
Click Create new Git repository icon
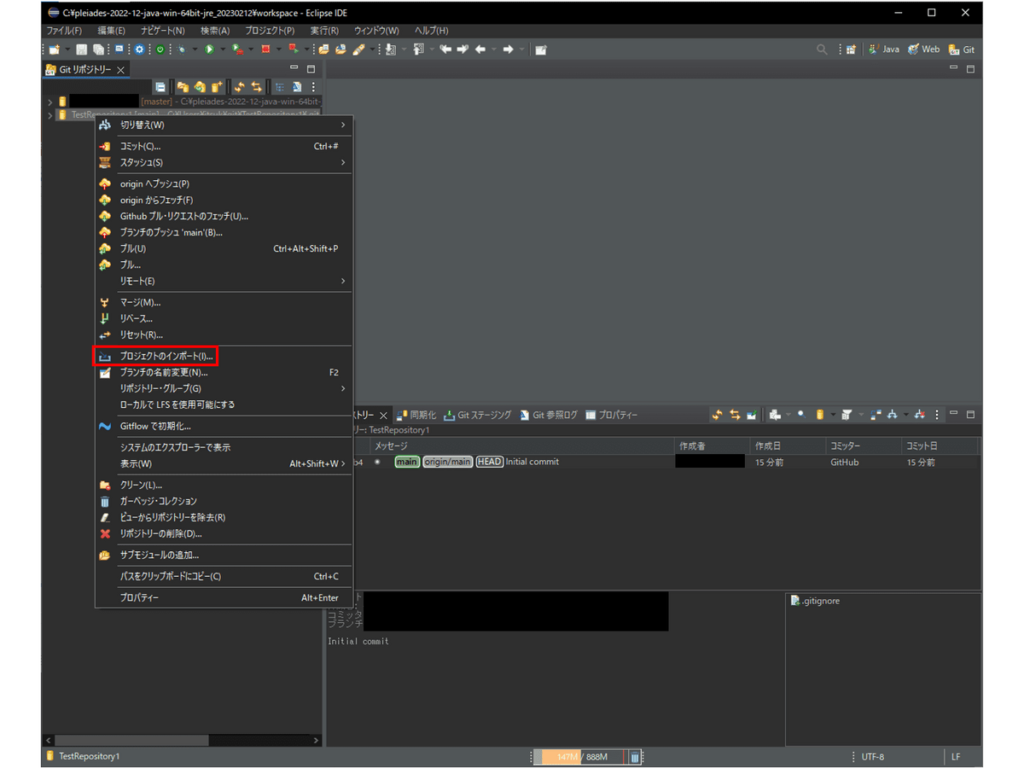[x=217, y=88]
